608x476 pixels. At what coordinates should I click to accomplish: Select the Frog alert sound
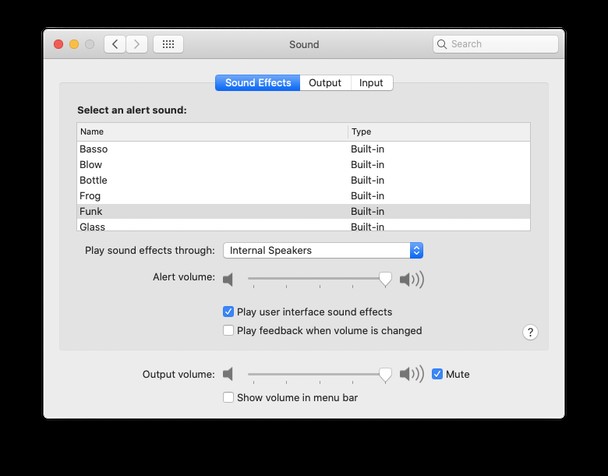[x=303, y=196]
